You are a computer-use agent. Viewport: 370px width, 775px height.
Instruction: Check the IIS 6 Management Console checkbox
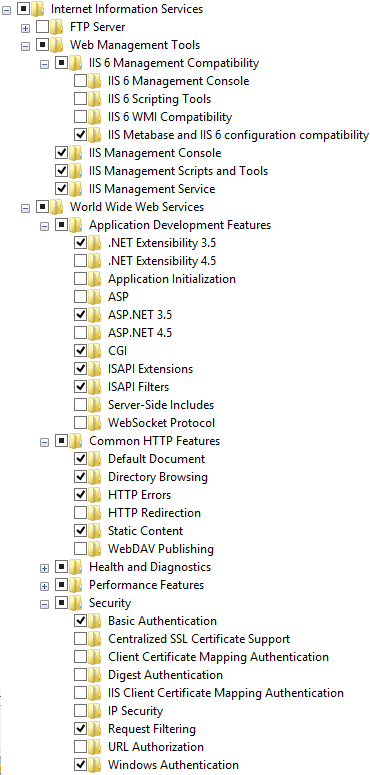coord(81,81)
